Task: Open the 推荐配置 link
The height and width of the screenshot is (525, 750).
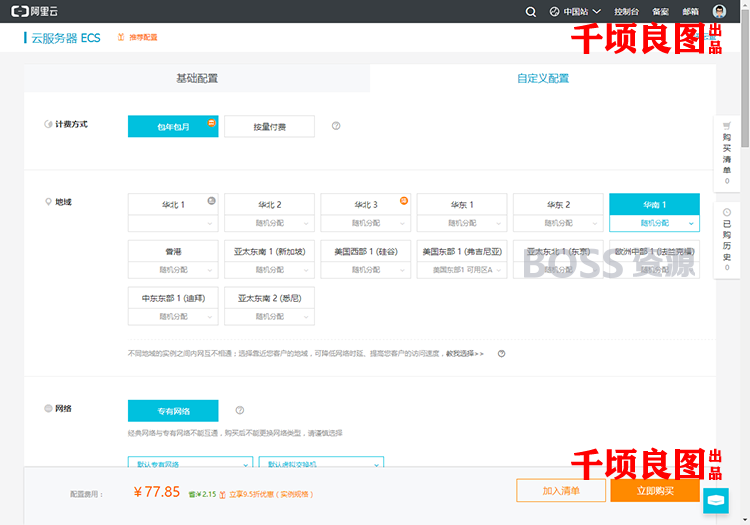Action: [143, 37]
